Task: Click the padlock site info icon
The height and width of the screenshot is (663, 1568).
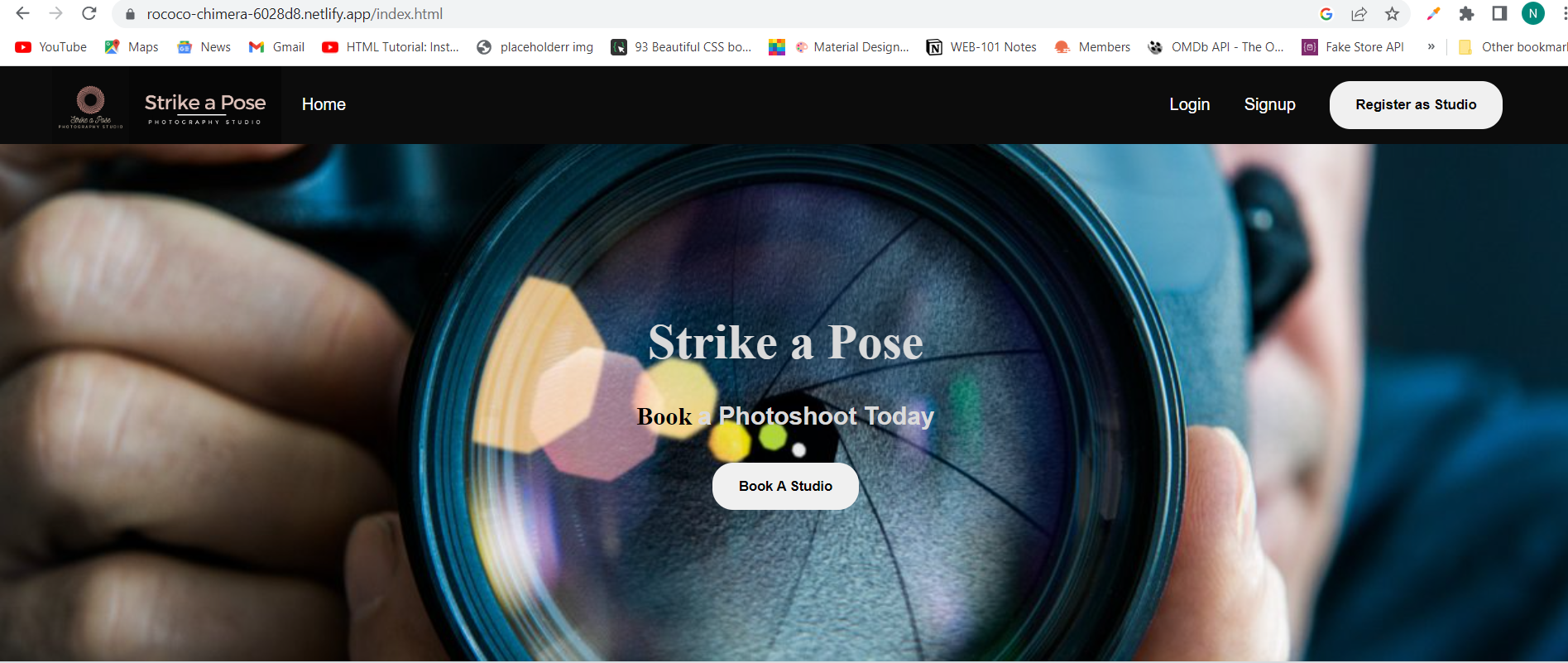Action: (130, 14)
